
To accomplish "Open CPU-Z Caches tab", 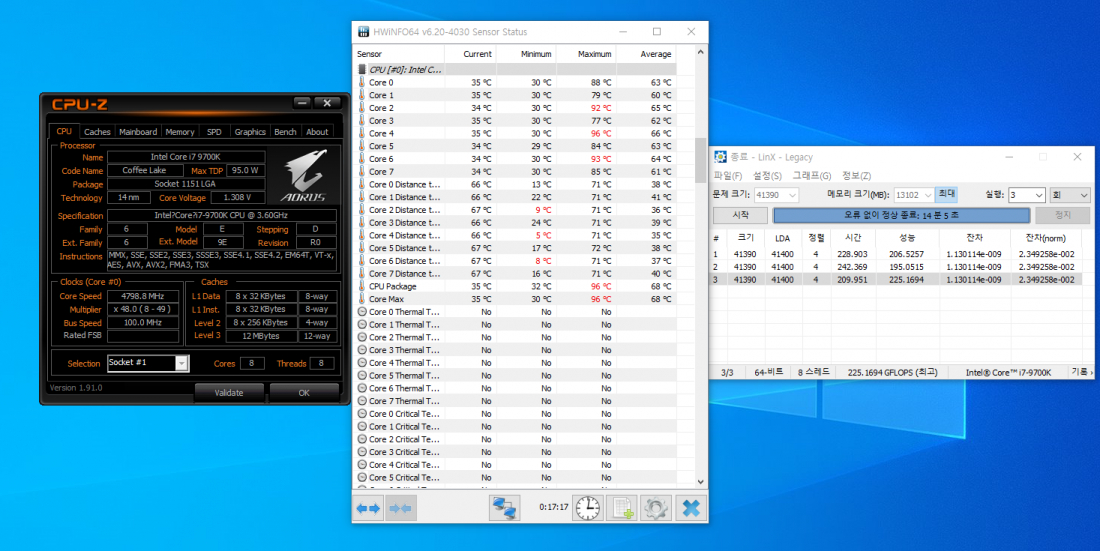I will (x=98, y=131).
